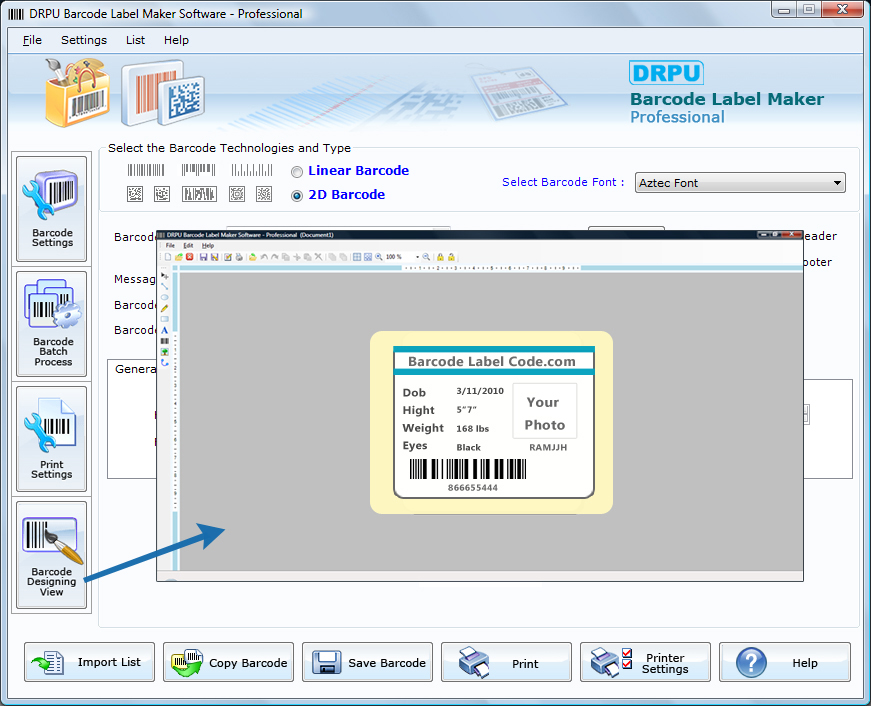Open Barcode Settings in the left sidebar
Viewport: 871px width, 706px height.
point(52,209)
